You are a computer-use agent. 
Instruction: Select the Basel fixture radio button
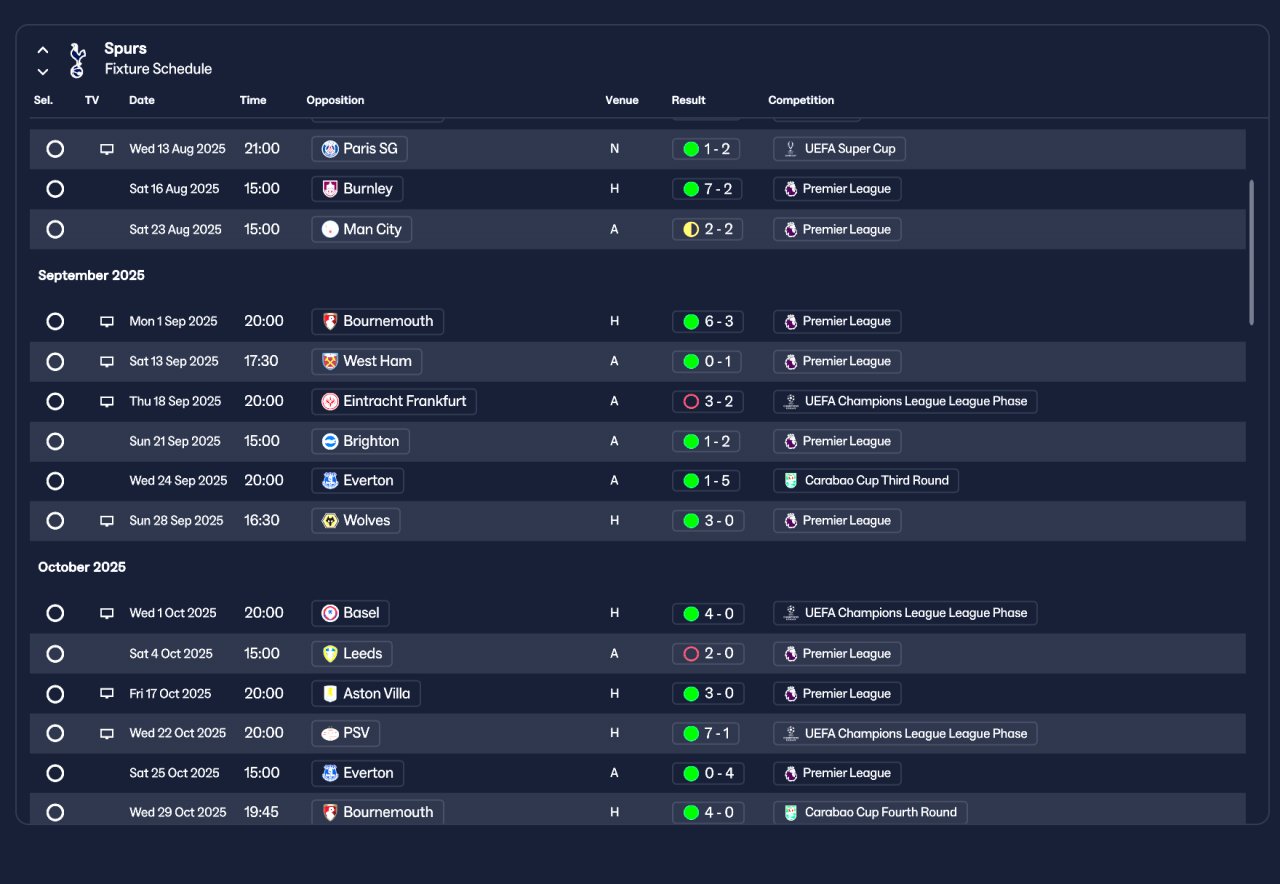pyautogui.click(x=55, y=613)
